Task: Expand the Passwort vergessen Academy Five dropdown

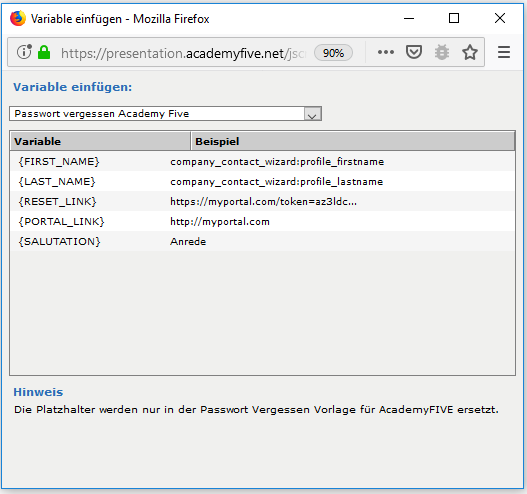Action: click(x=165, y=114)
